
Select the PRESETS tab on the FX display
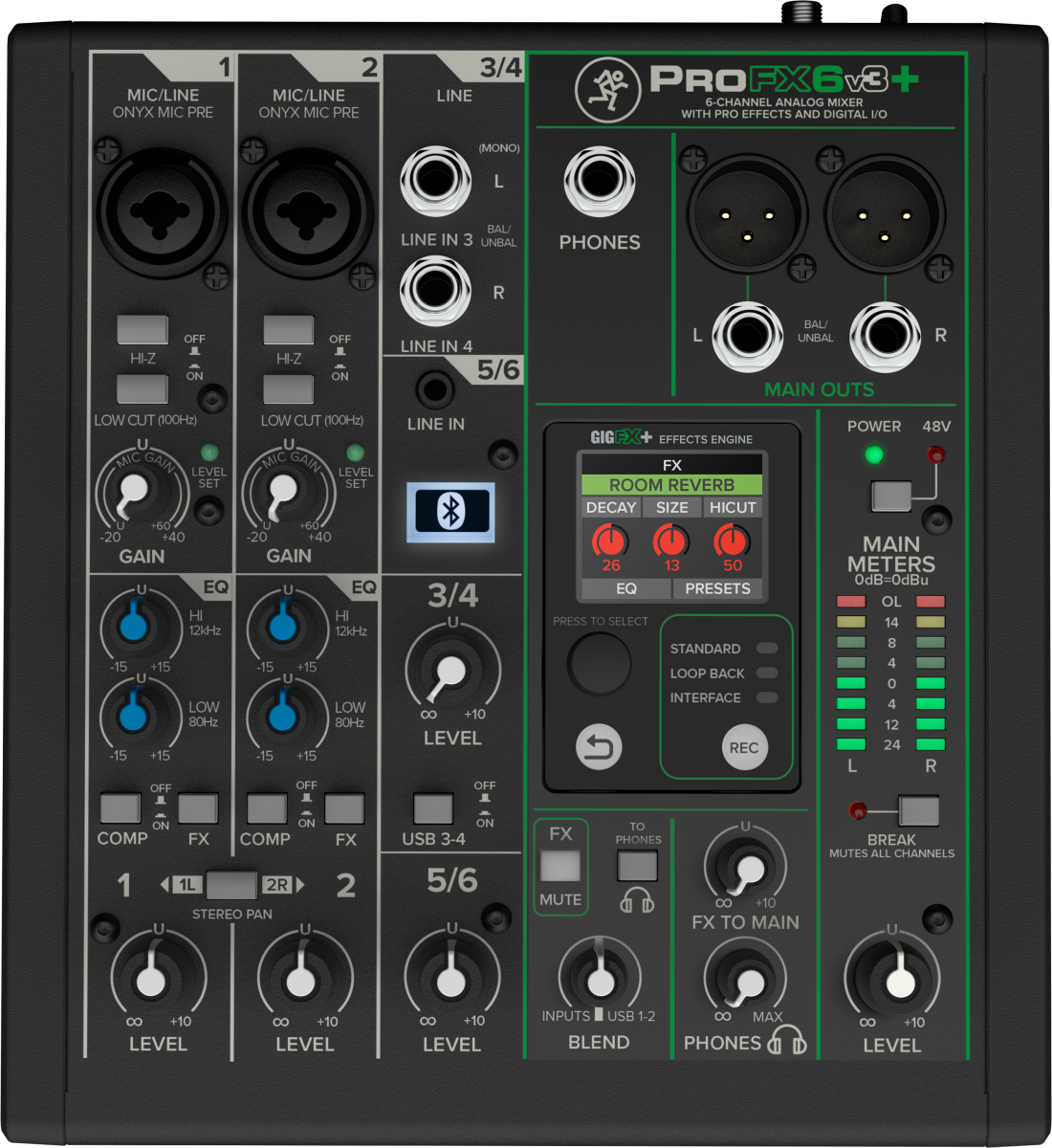click(x=717, y=588)
